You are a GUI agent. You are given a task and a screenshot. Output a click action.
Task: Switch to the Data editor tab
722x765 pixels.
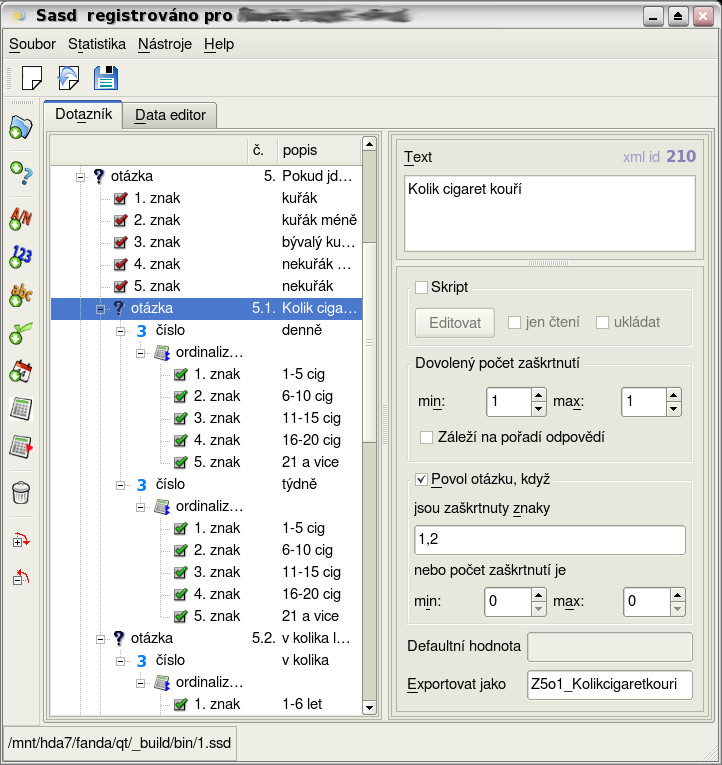170,115
